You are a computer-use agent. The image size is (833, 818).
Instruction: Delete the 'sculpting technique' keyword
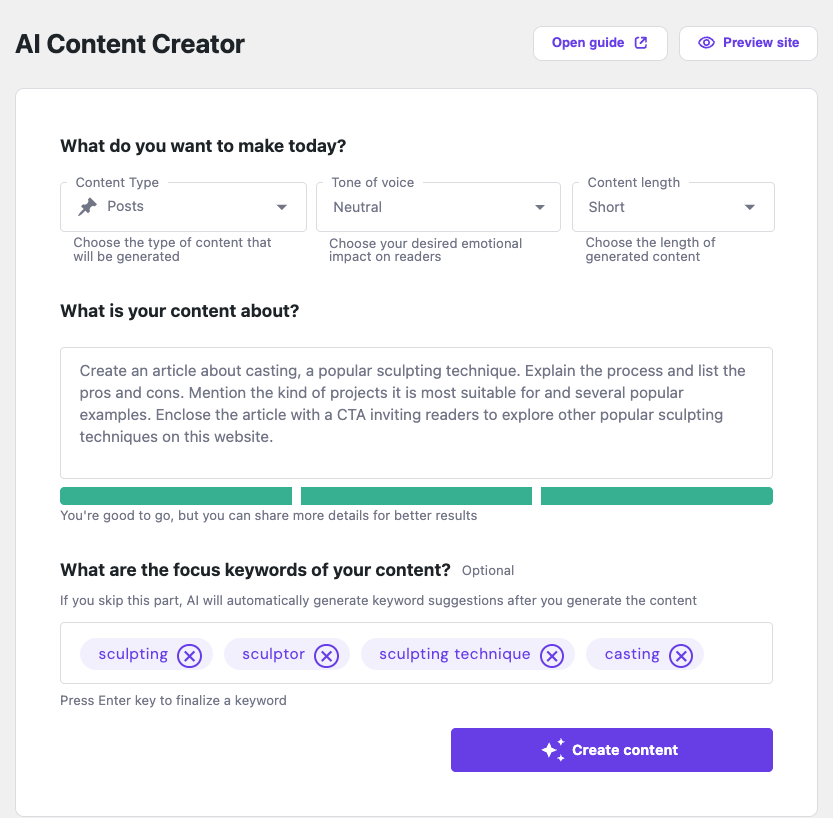(551, 655)
